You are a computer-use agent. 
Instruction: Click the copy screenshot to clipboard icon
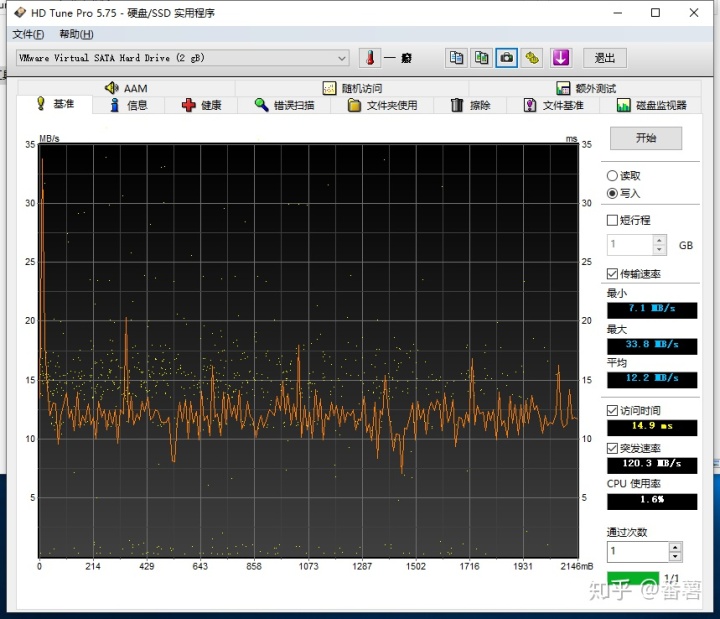click(x=481, y=58)
